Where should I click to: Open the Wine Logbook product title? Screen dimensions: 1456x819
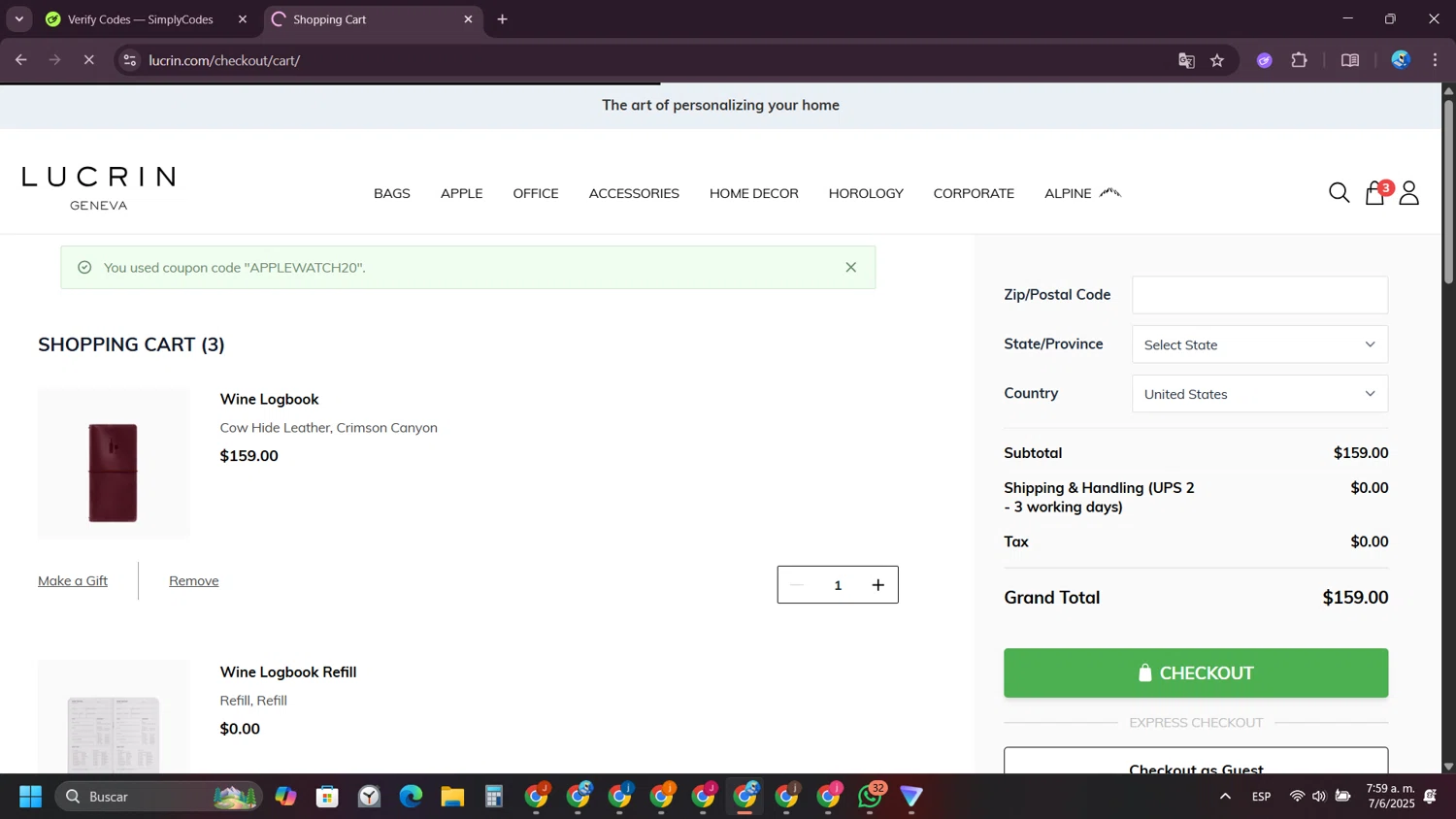pyautogui.click(x=269, y=399)
